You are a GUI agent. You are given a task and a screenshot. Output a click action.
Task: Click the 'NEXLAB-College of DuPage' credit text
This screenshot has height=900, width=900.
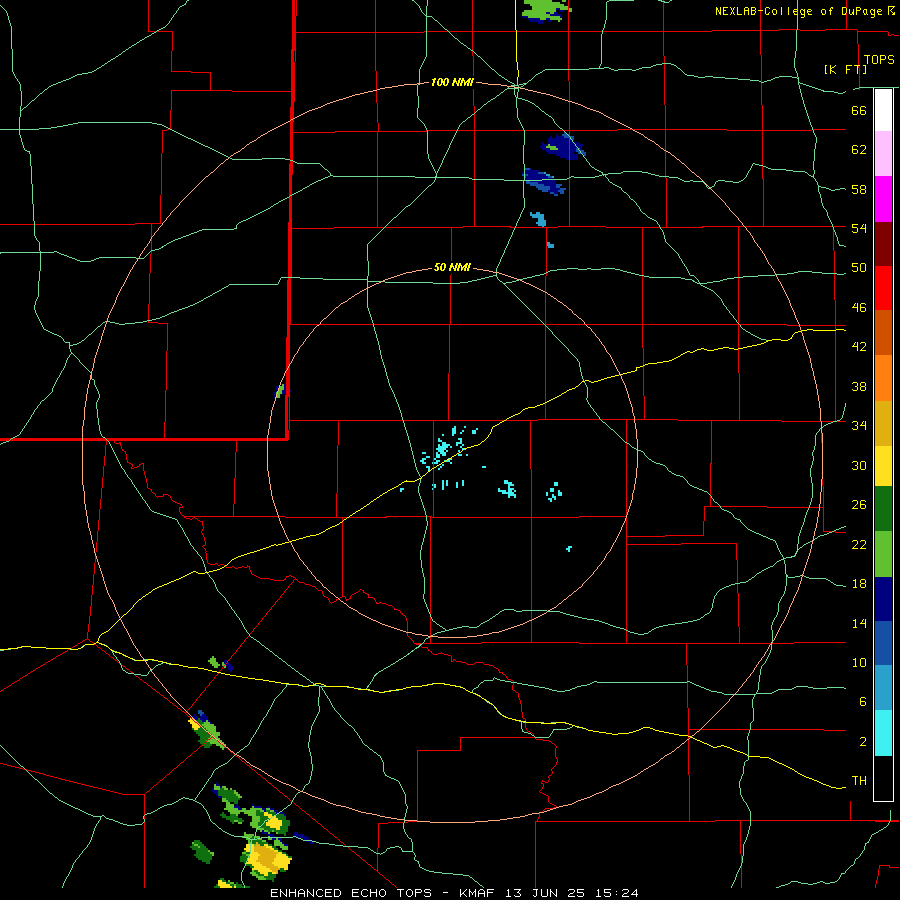pos(799,11)
